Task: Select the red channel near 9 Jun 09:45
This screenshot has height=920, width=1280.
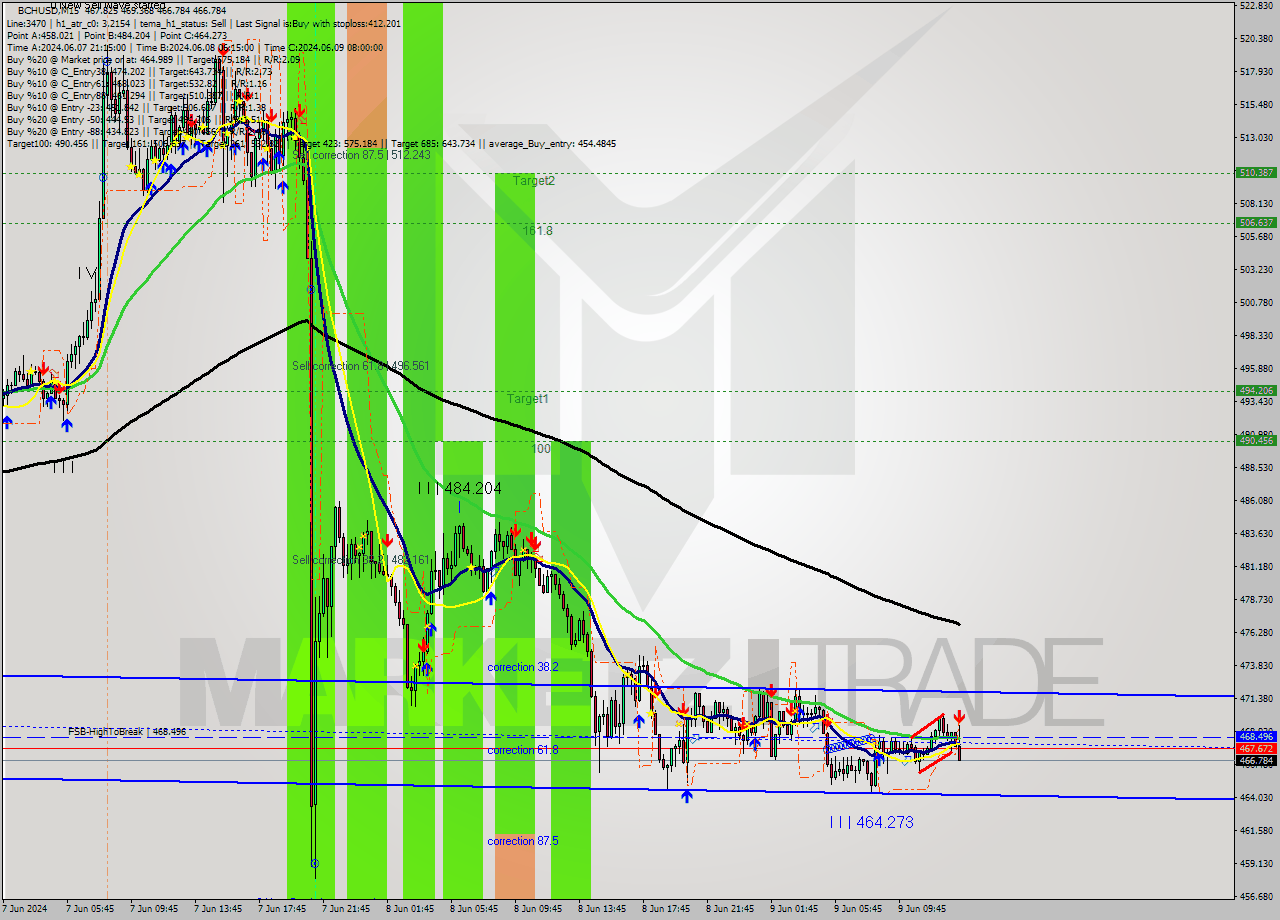Action: click(933, 744)
